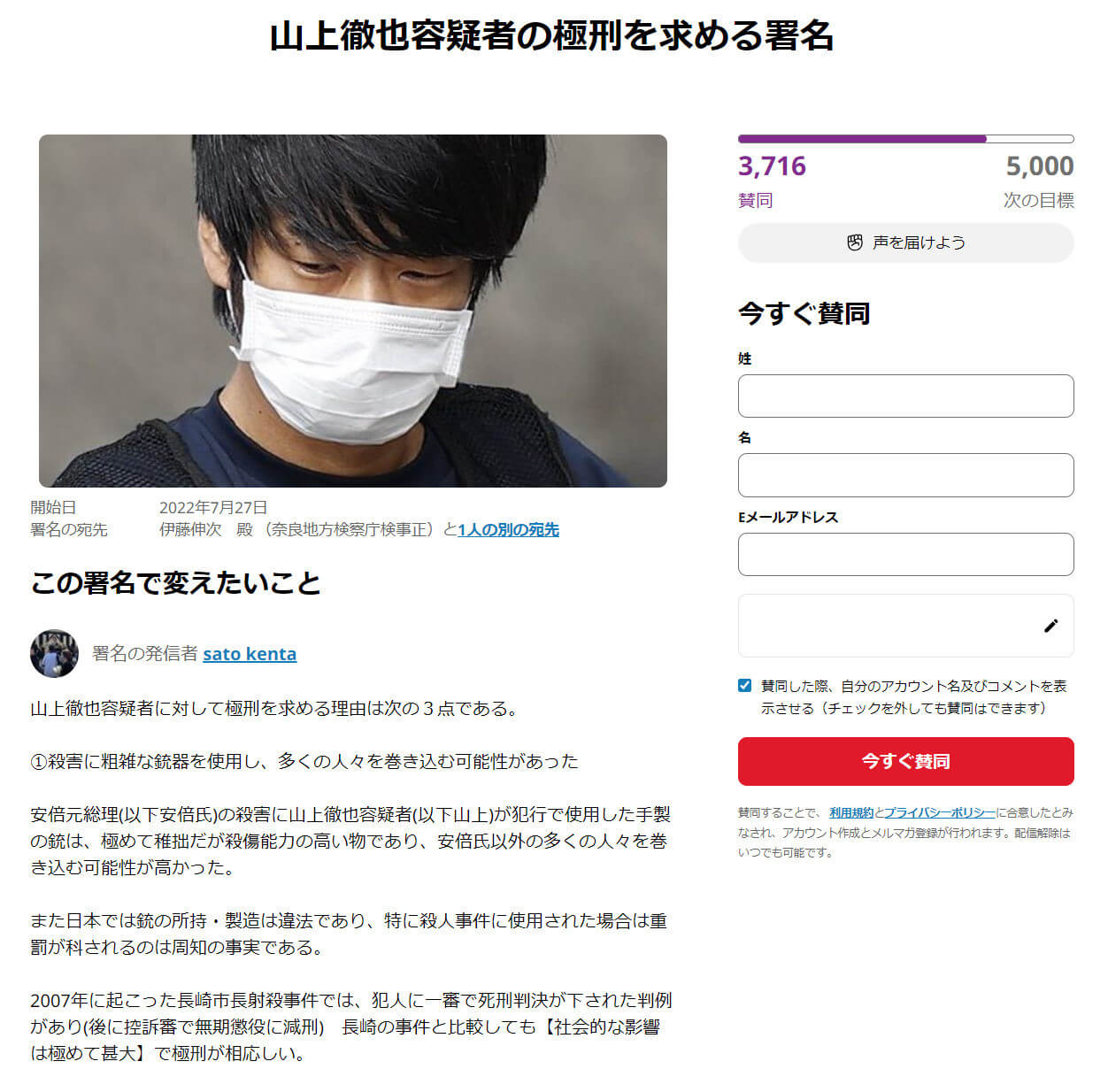Image resolution: width=1108 pixels, height=1092 pixels.
Task: Click the 姓 last name input field
Action: point(905,396)
